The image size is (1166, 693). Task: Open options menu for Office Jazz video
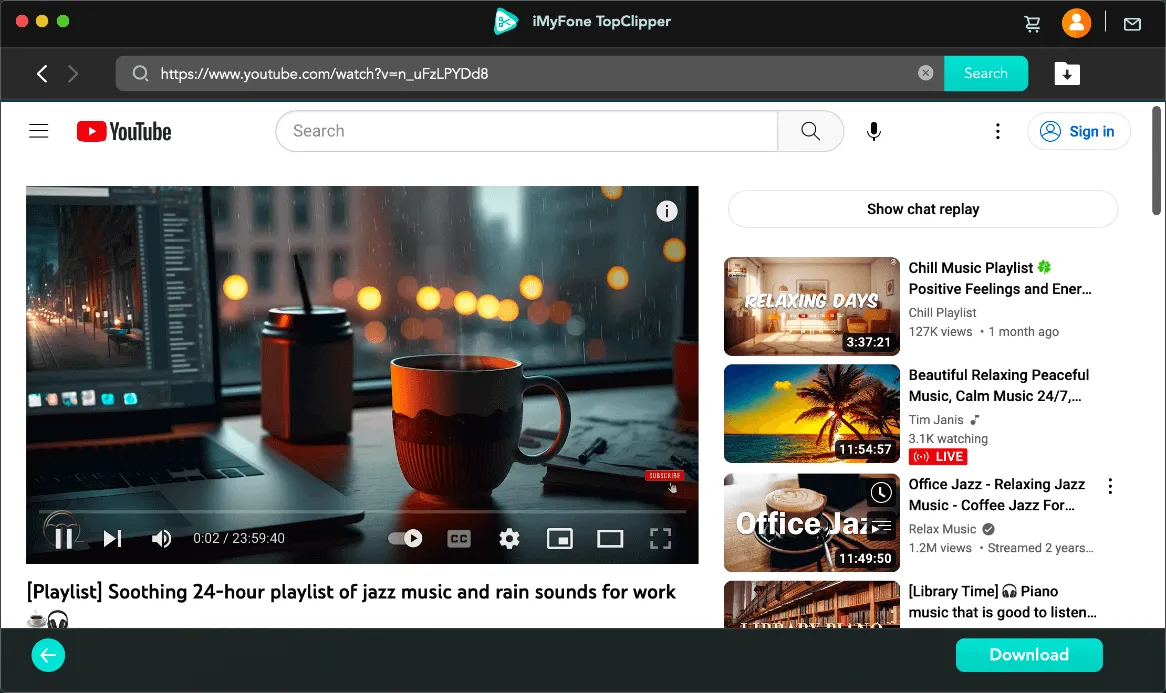[x=1110, y=486]
